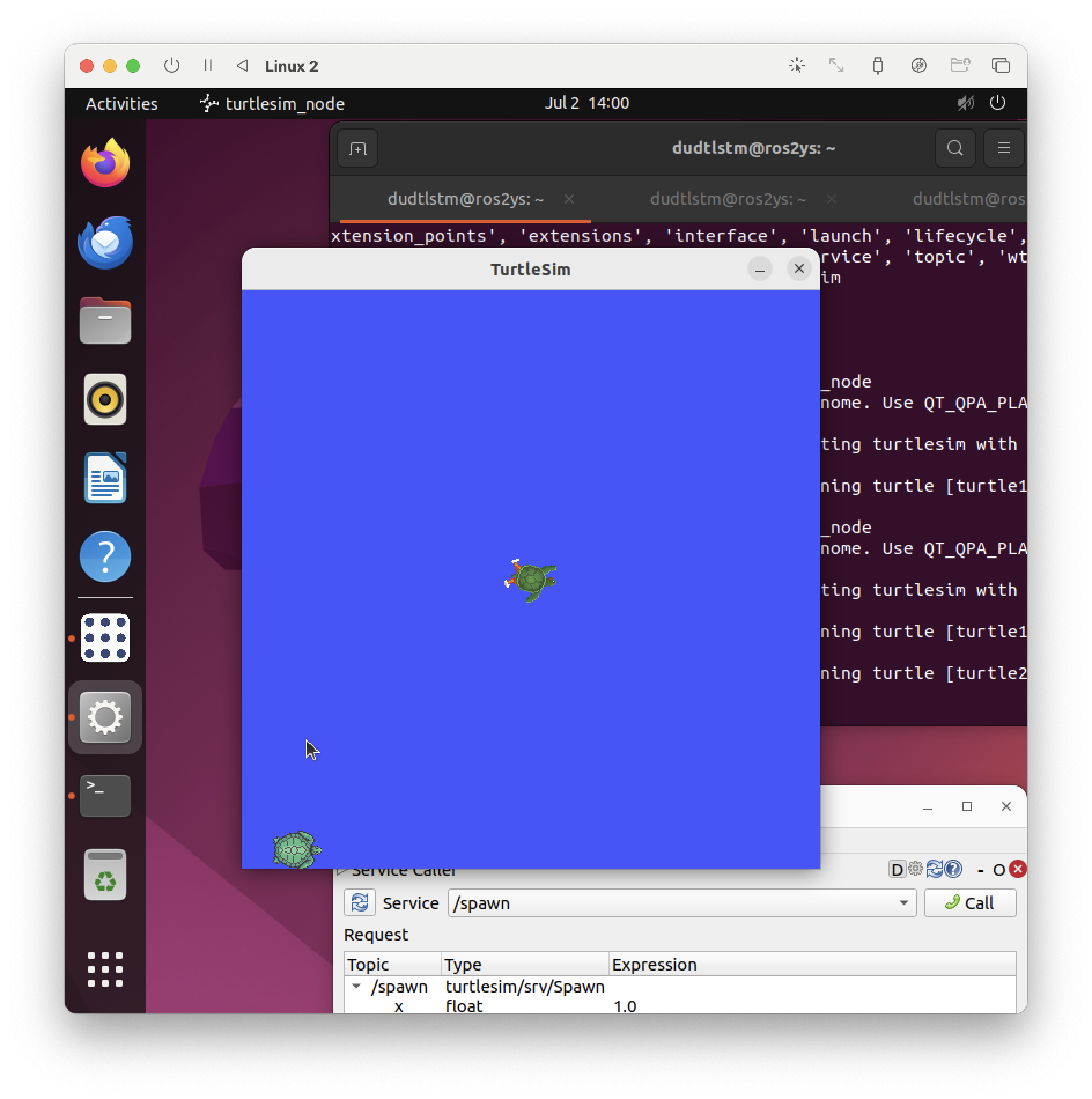Click the USB device icon in VM toolbar
This screenshot has height=1099, width=1092.
coord(877,65)
